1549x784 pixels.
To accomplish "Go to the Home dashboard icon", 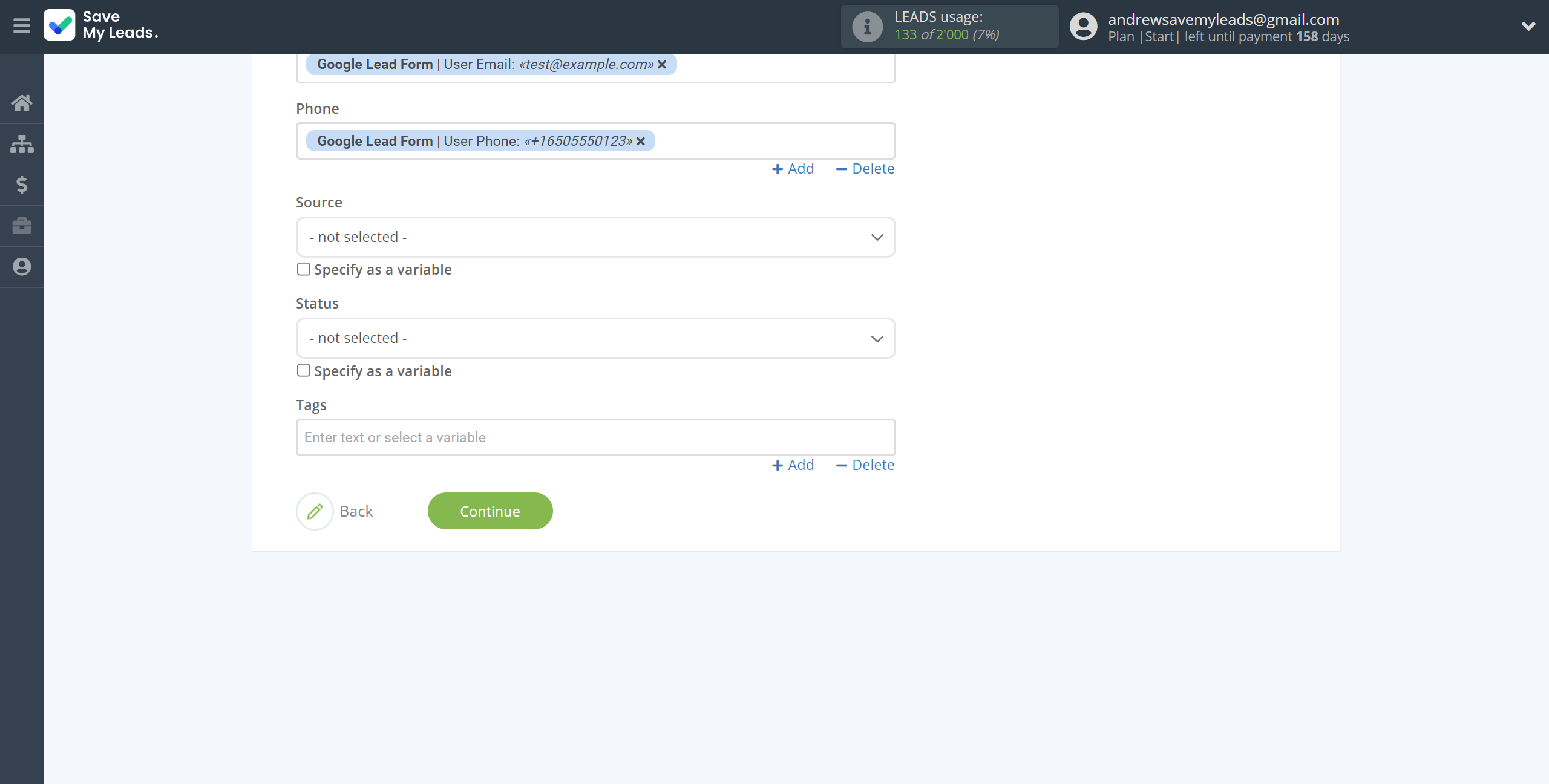I will pyautogui.click(x=22, y=103).
